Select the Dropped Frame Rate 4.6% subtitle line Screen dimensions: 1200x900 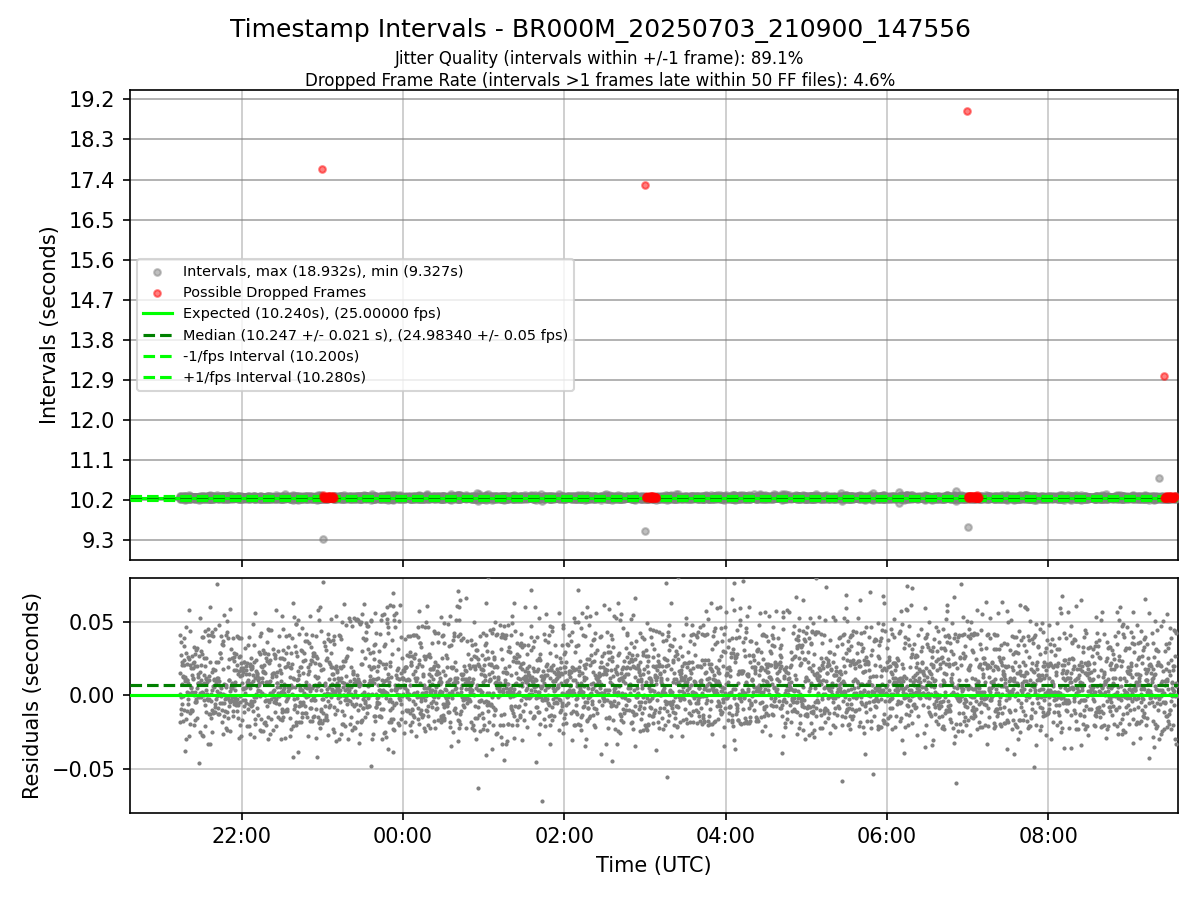tap(600, 80)
